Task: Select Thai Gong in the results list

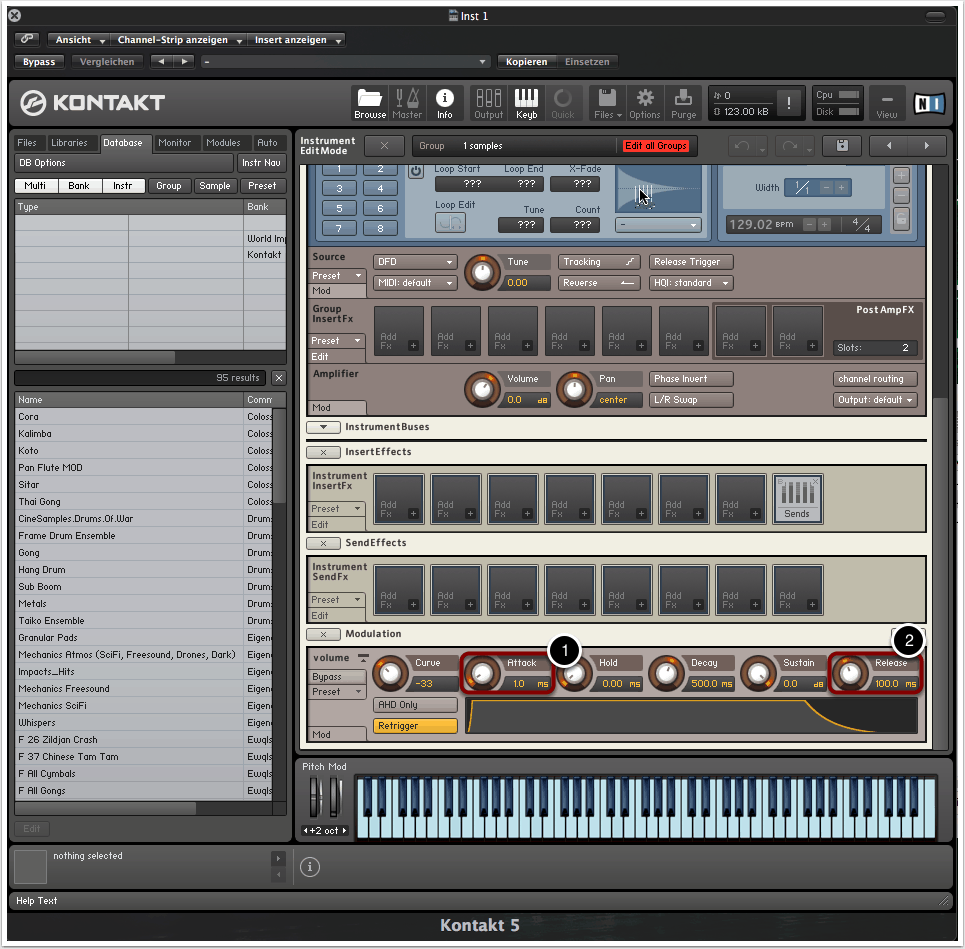Action: point(41,502)
